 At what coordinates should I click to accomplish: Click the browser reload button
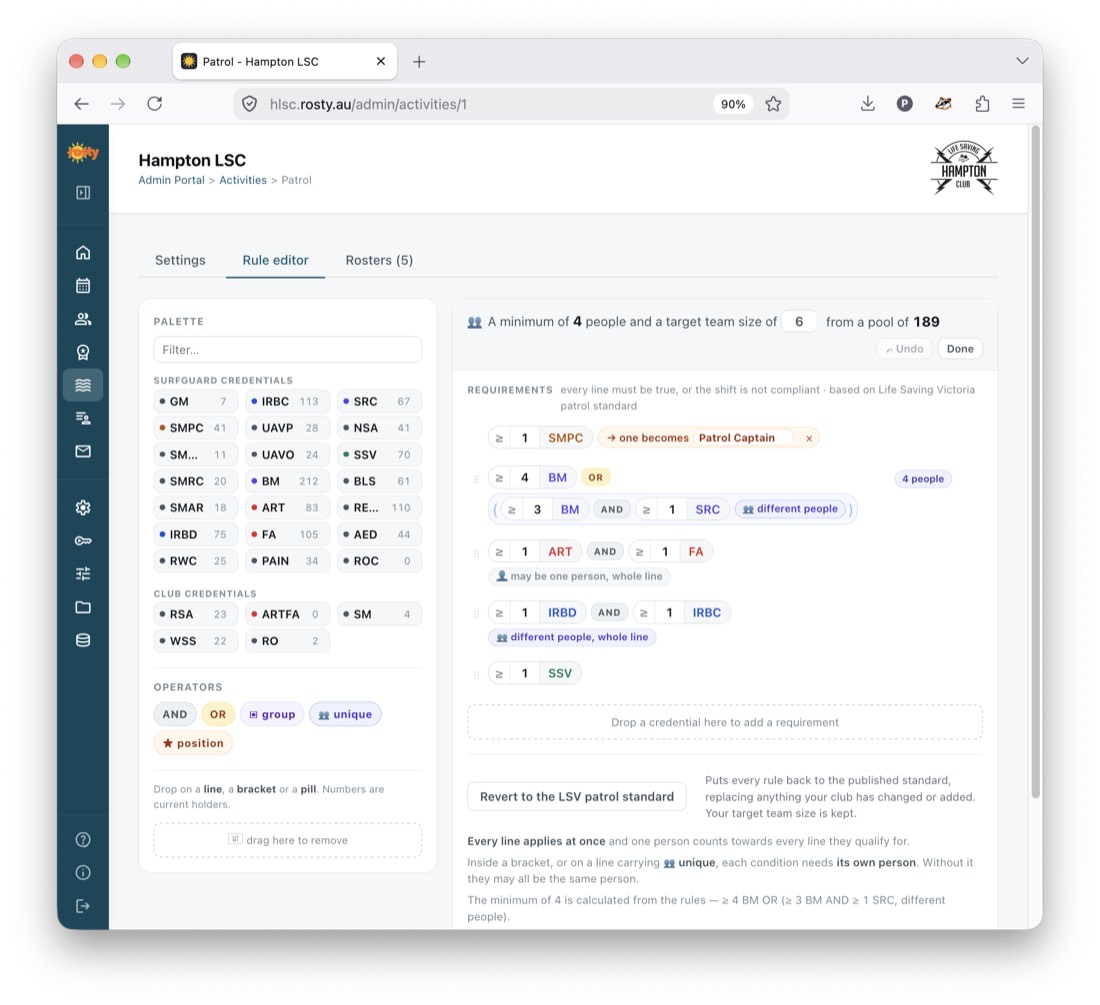(154, 104)
